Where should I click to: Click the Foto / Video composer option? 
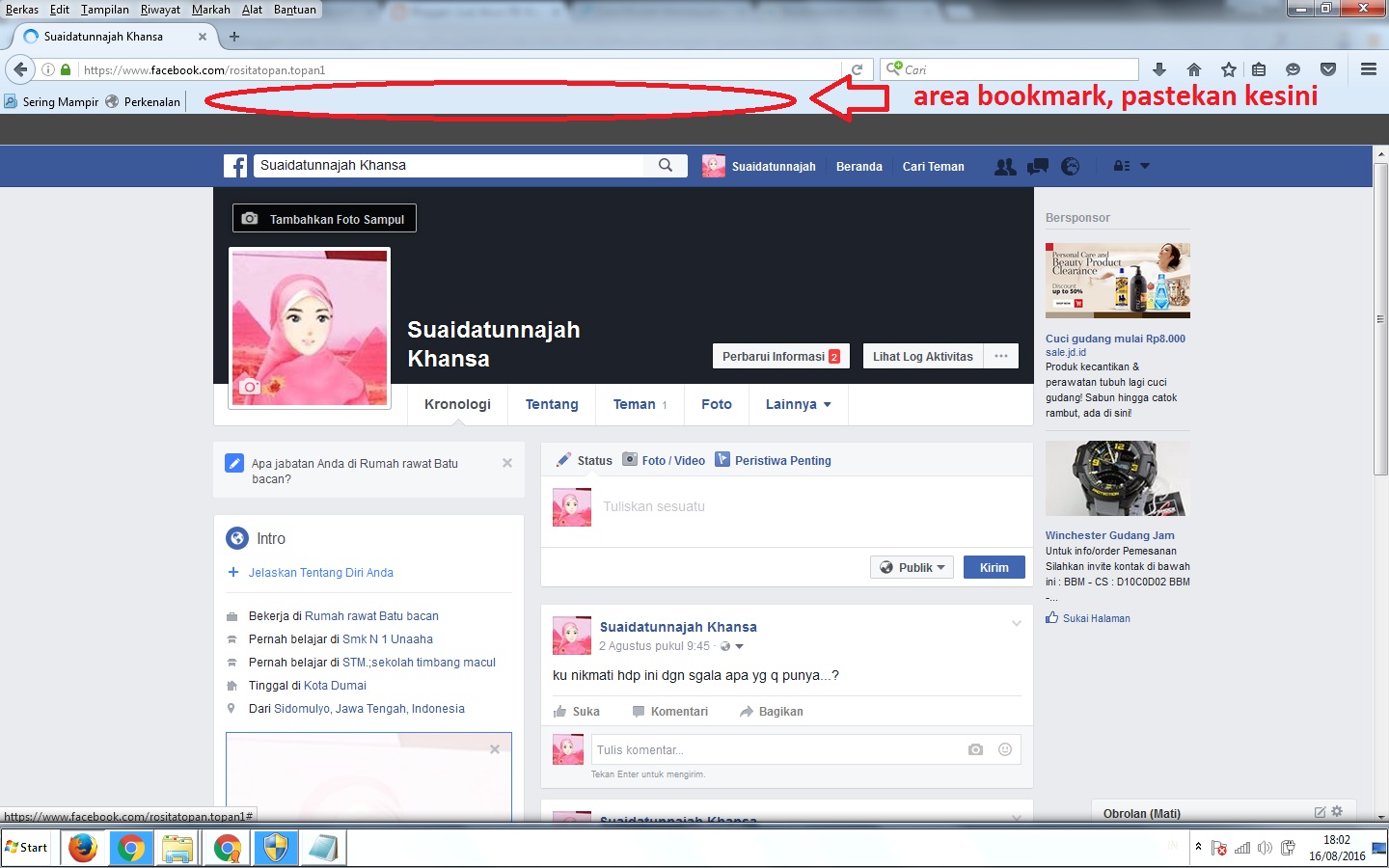(664, 460)
